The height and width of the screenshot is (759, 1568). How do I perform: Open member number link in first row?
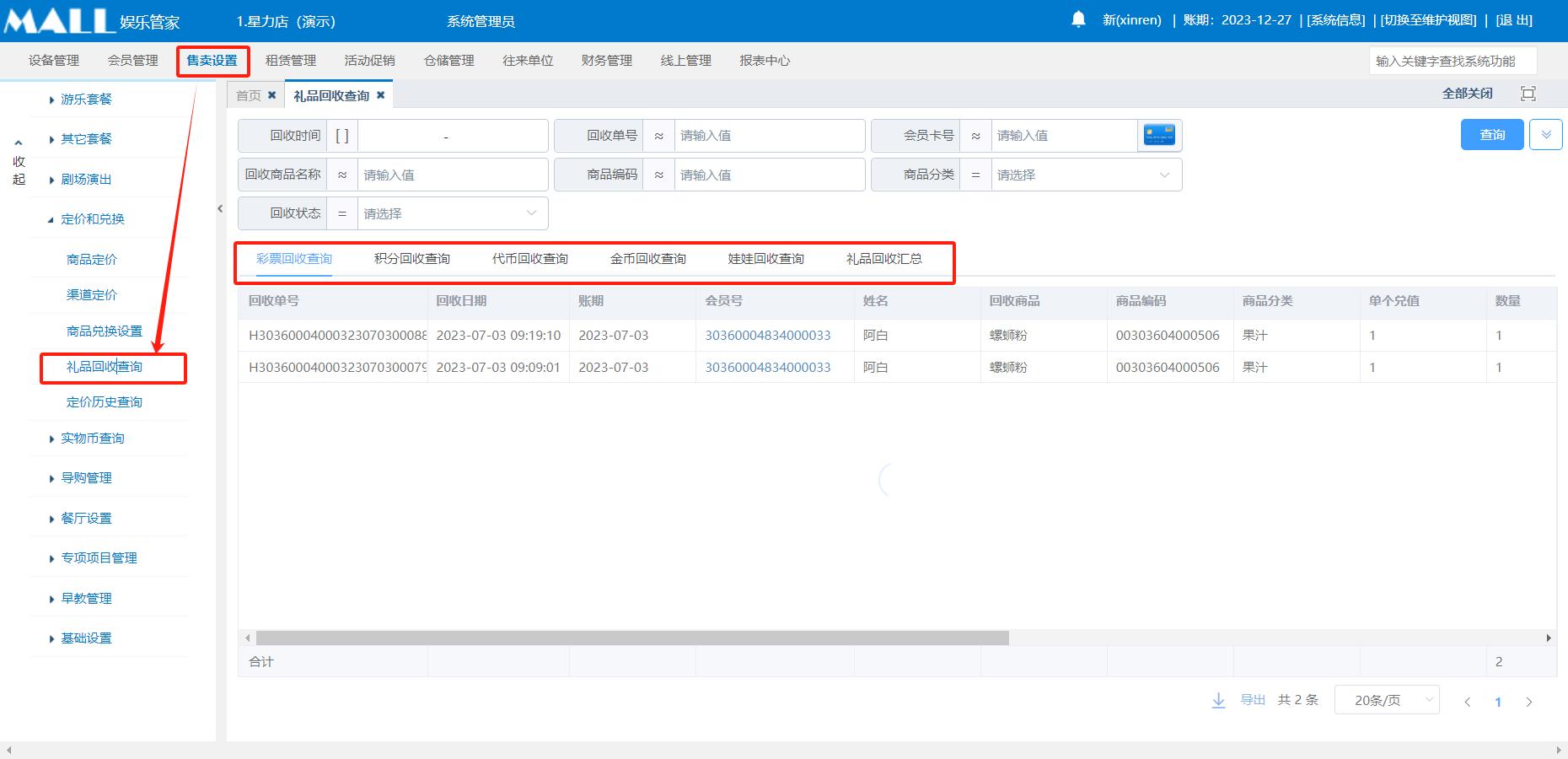768,336
